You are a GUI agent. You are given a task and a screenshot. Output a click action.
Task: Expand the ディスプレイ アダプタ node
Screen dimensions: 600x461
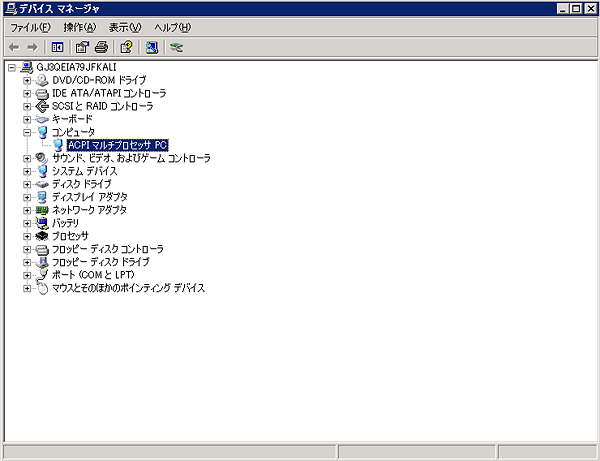27,197
